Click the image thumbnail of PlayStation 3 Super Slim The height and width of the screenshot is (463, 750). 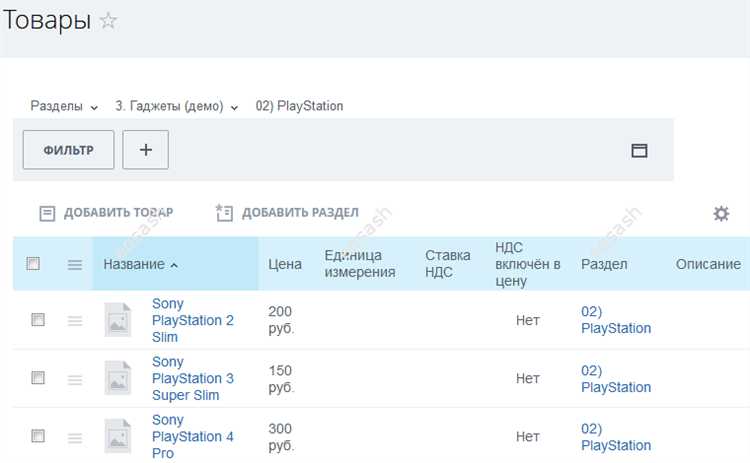(118, 378)
